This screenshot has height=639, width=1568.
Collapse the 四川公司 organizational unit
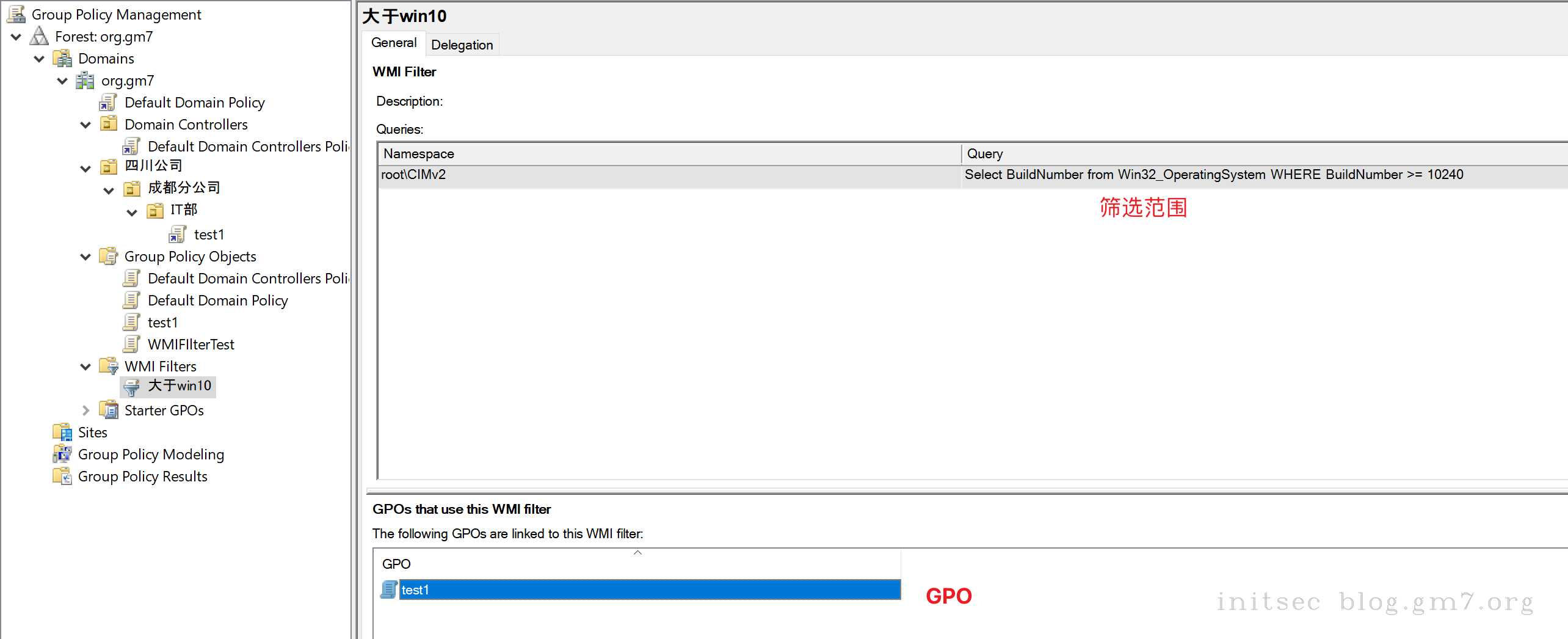pyautogui.click(x=85, y=169)
